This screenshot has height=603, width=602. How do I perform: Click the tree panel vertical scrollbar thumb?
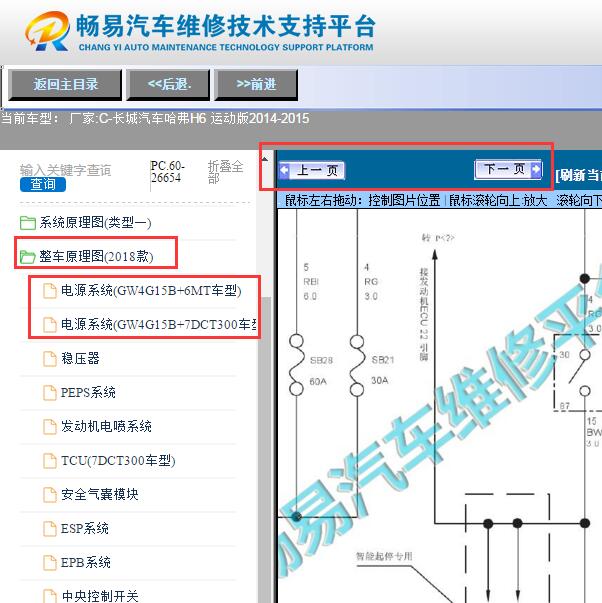[x=265, y=450]
